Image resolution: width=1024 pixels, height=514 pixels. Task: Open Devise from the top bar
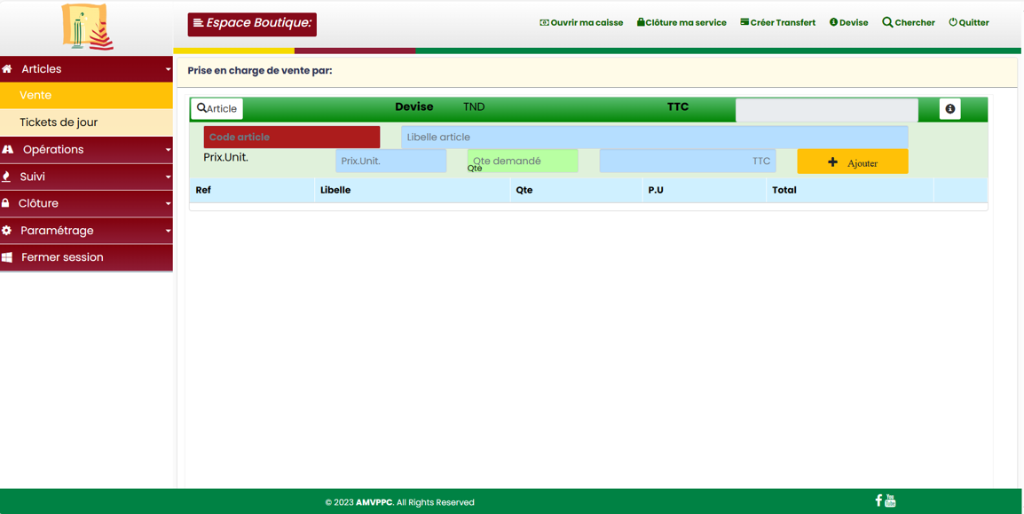tap(849, 22)
